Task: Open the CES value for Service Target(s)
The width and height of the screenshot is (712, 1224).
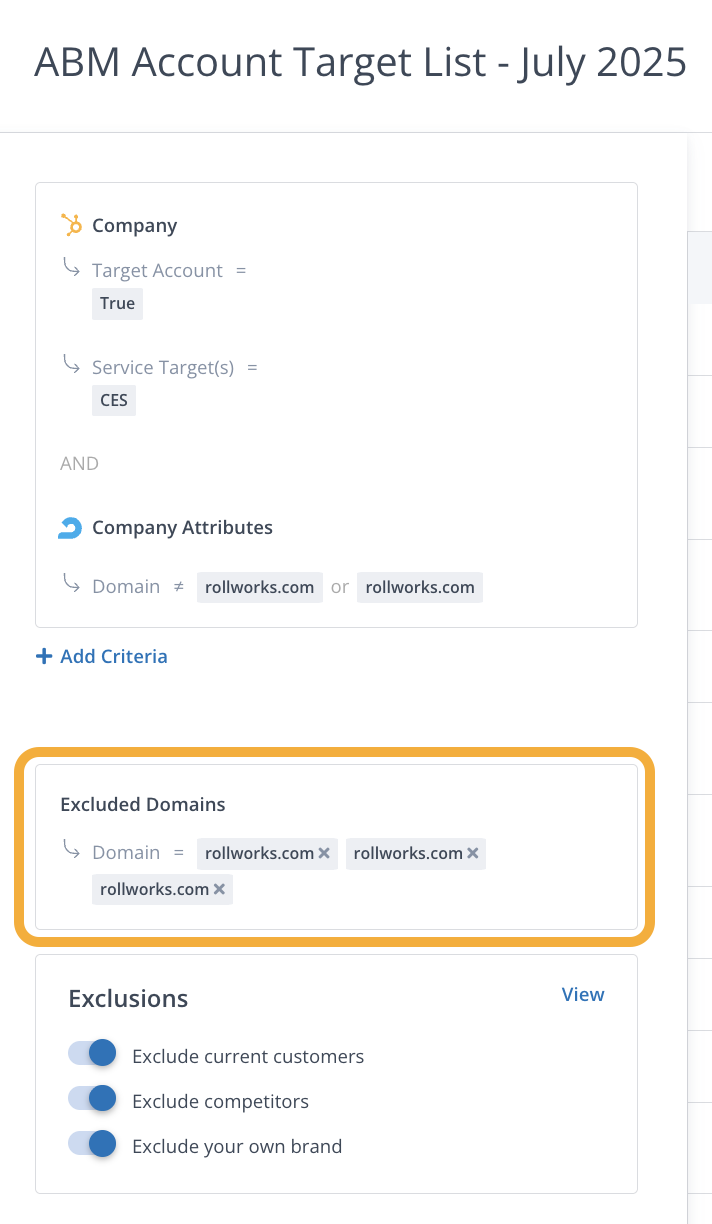Action: [114, 401]
